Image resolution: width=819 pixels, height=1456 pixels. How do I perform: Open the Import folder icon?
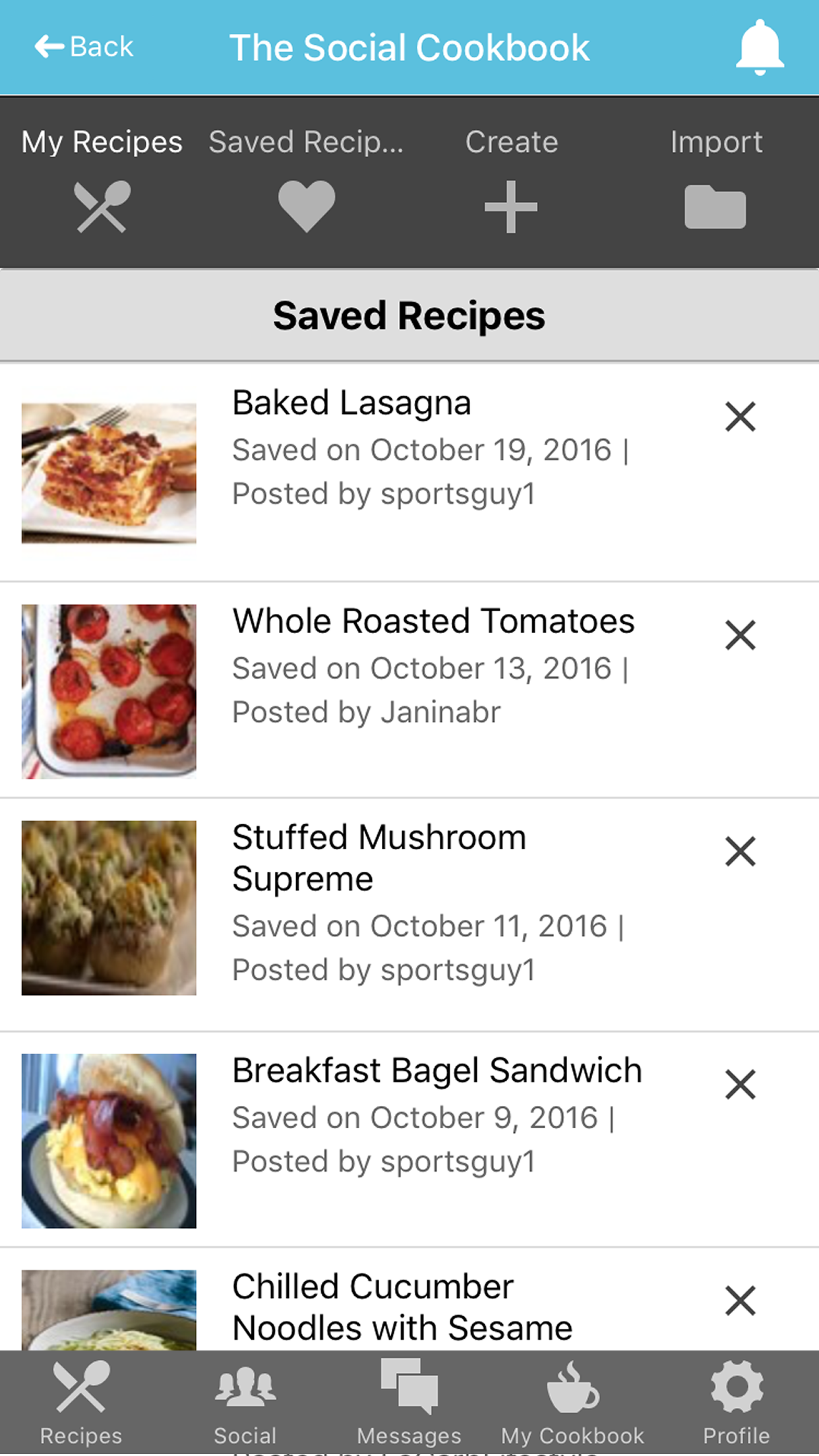[x=715, y=207]
